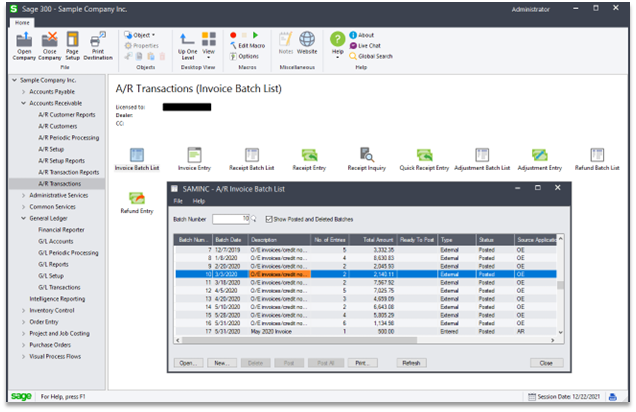Toggle Show Posted and Deleted Batches checkbox
Viewport: 636px width, 412px height.
[x=269, y=218]
